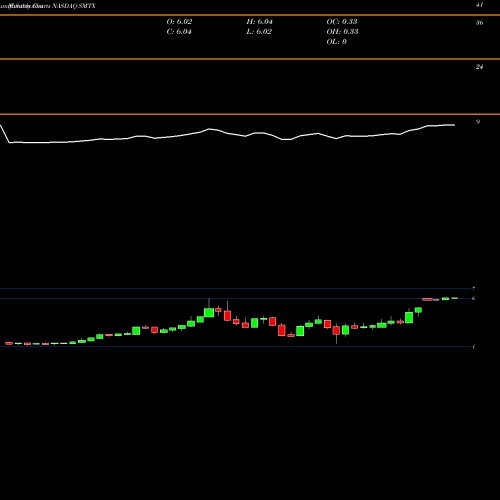The width and height of the screenshot is (500, 500).
Task: Click the '9' axis label
Action: tap(478, 122)
